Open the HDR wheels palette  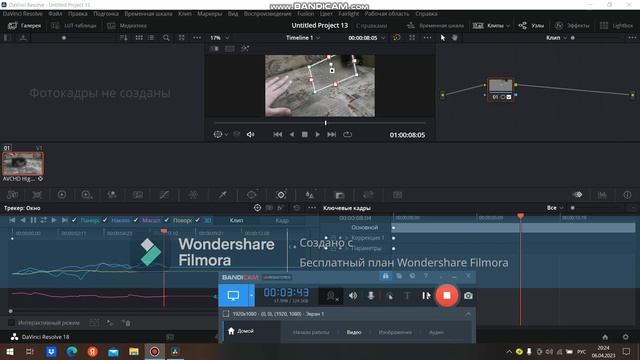click(87, 195)
